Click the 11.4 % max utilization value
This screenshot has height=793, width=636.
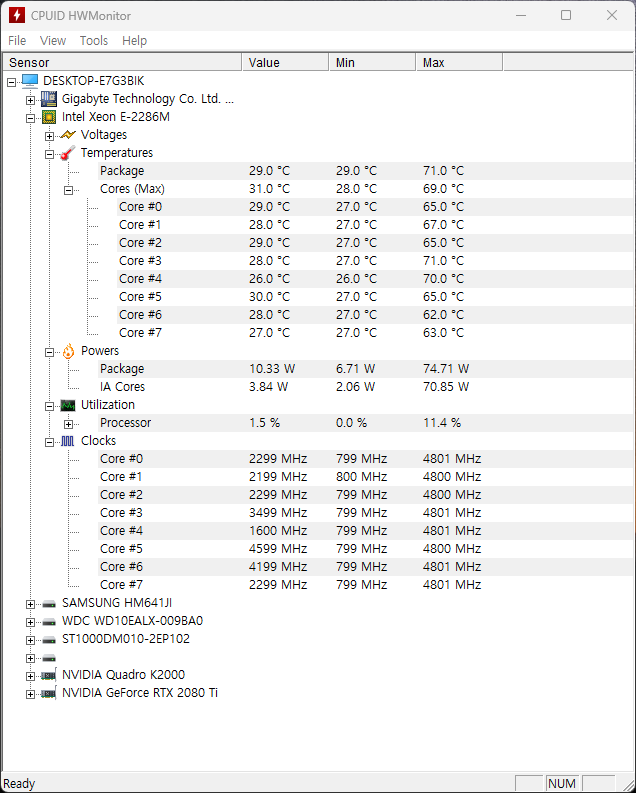(442, 423)
